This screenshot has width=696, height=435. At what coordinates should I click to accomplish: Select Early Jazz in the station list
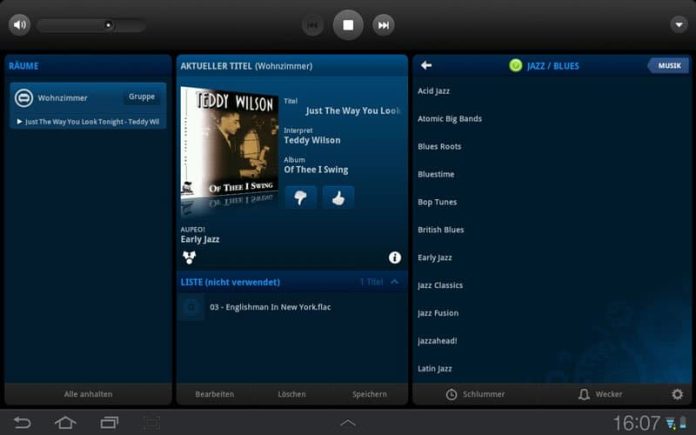click(552, 257)
